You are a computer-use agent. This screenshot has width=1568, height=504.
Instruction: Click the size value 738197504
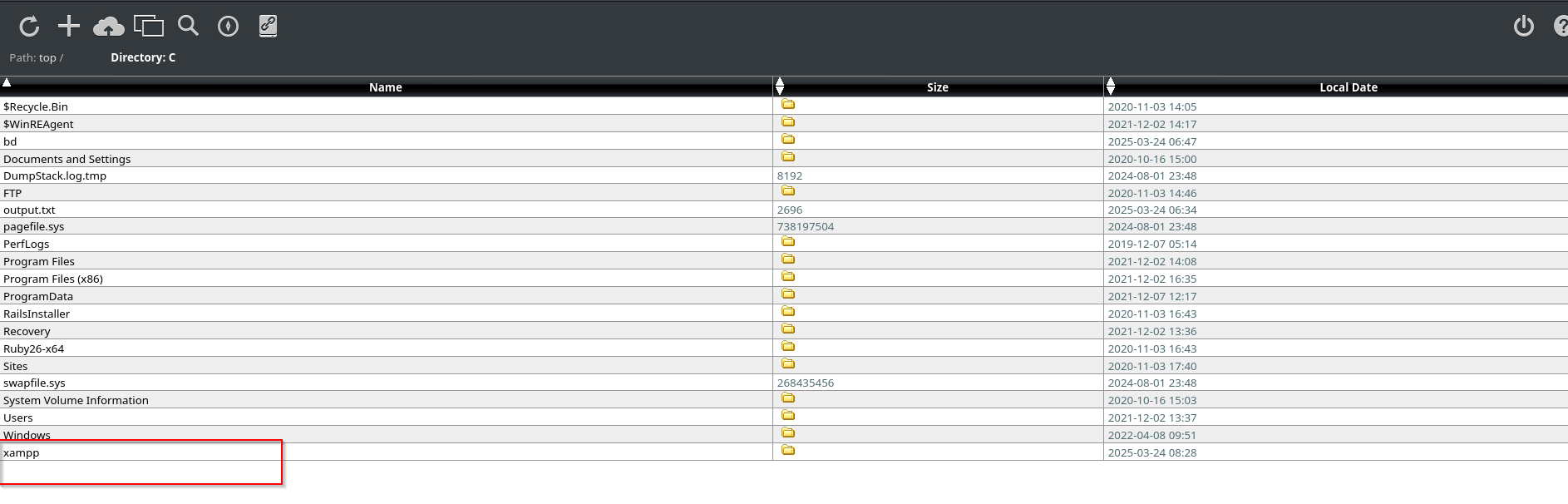tap(806, 227)
